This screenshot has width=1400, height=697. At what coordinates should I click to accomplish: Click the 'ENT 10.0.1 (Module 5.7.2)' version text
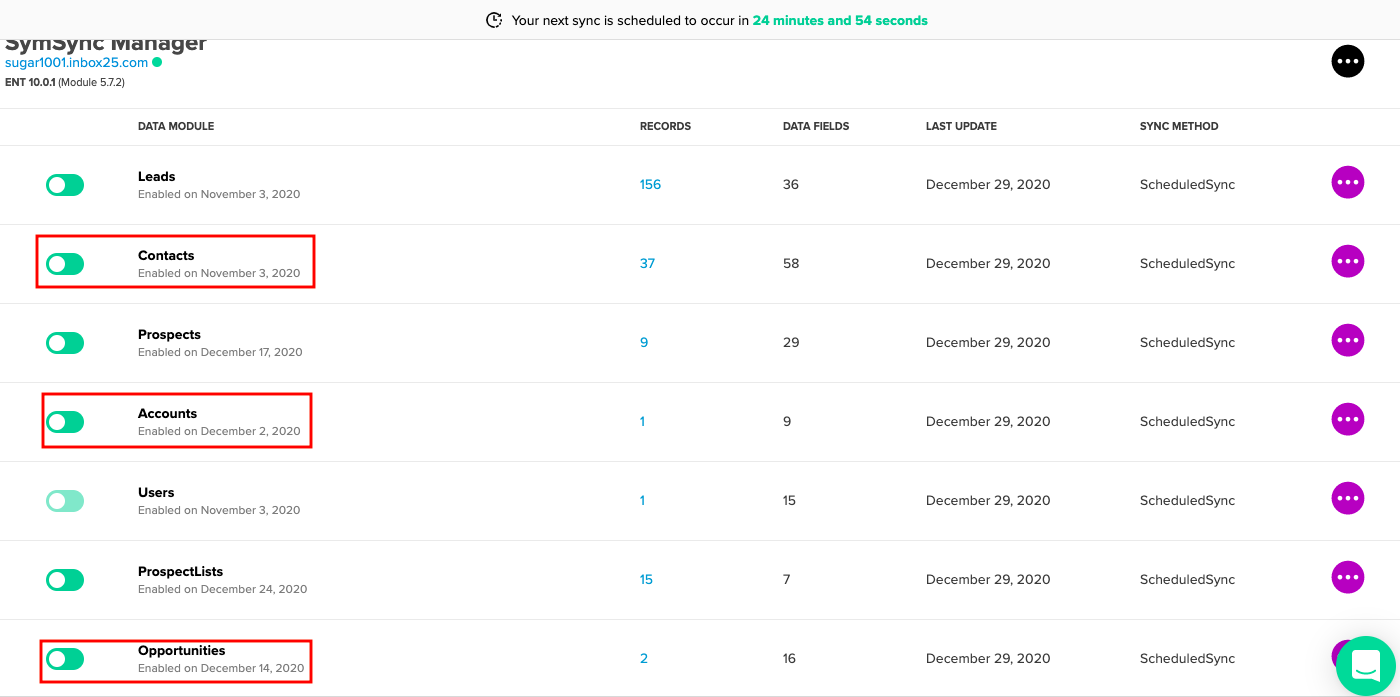pyautogui.click(x=65, y=82)
